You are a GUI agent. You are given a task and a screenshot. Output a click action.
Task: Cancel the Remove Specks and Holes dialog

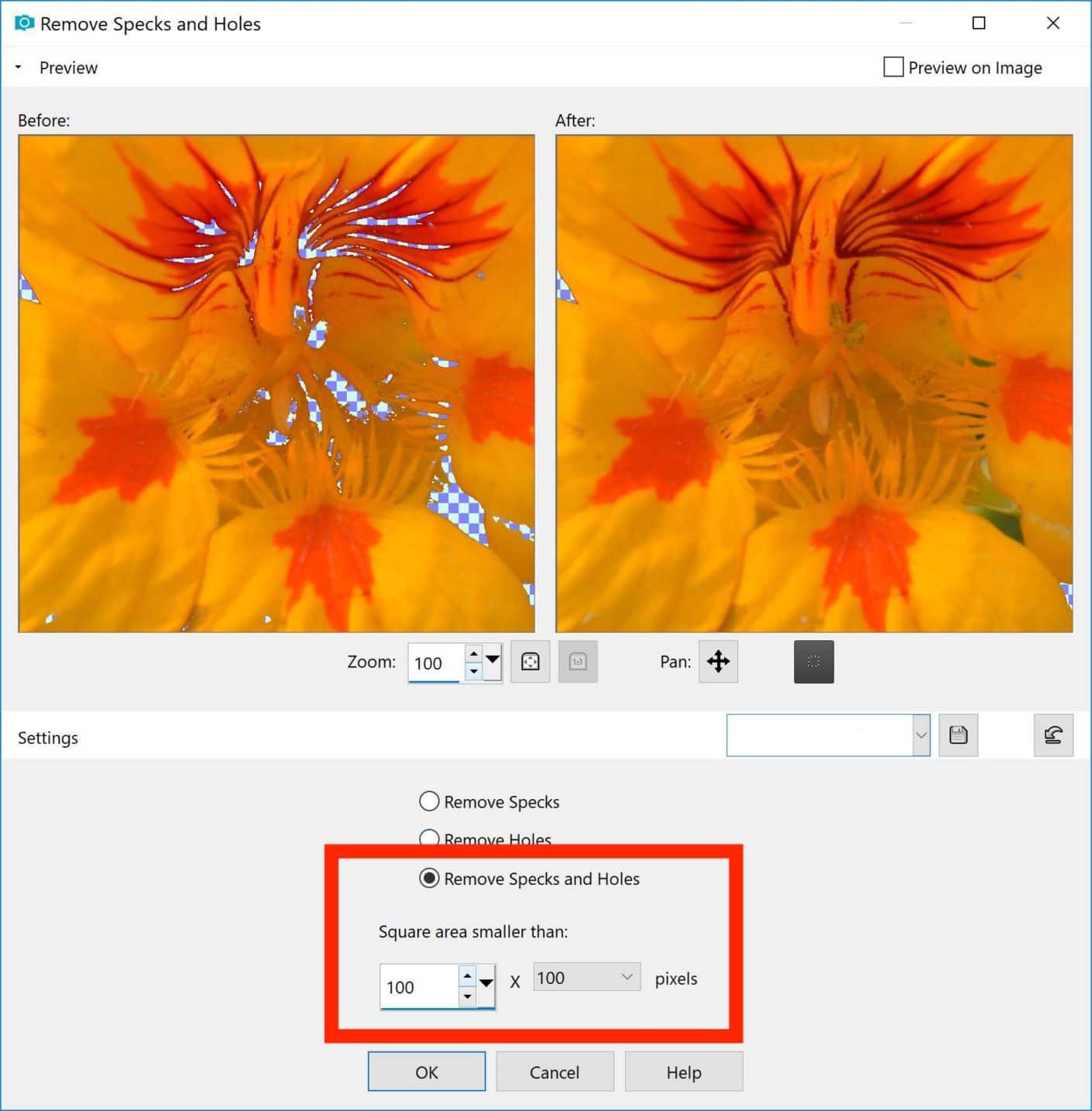555,1072
